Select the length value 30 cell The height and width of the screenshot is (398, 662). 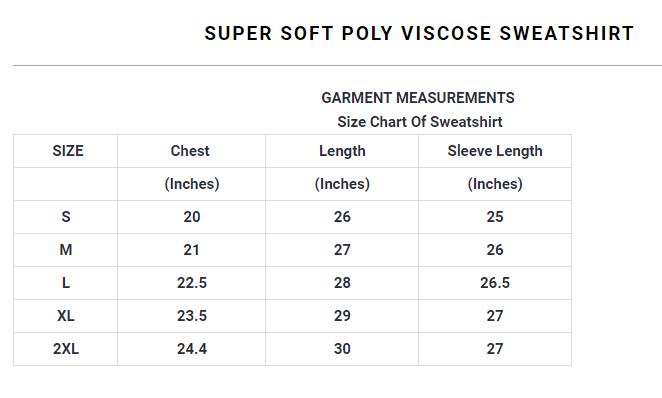pos(342,349)
